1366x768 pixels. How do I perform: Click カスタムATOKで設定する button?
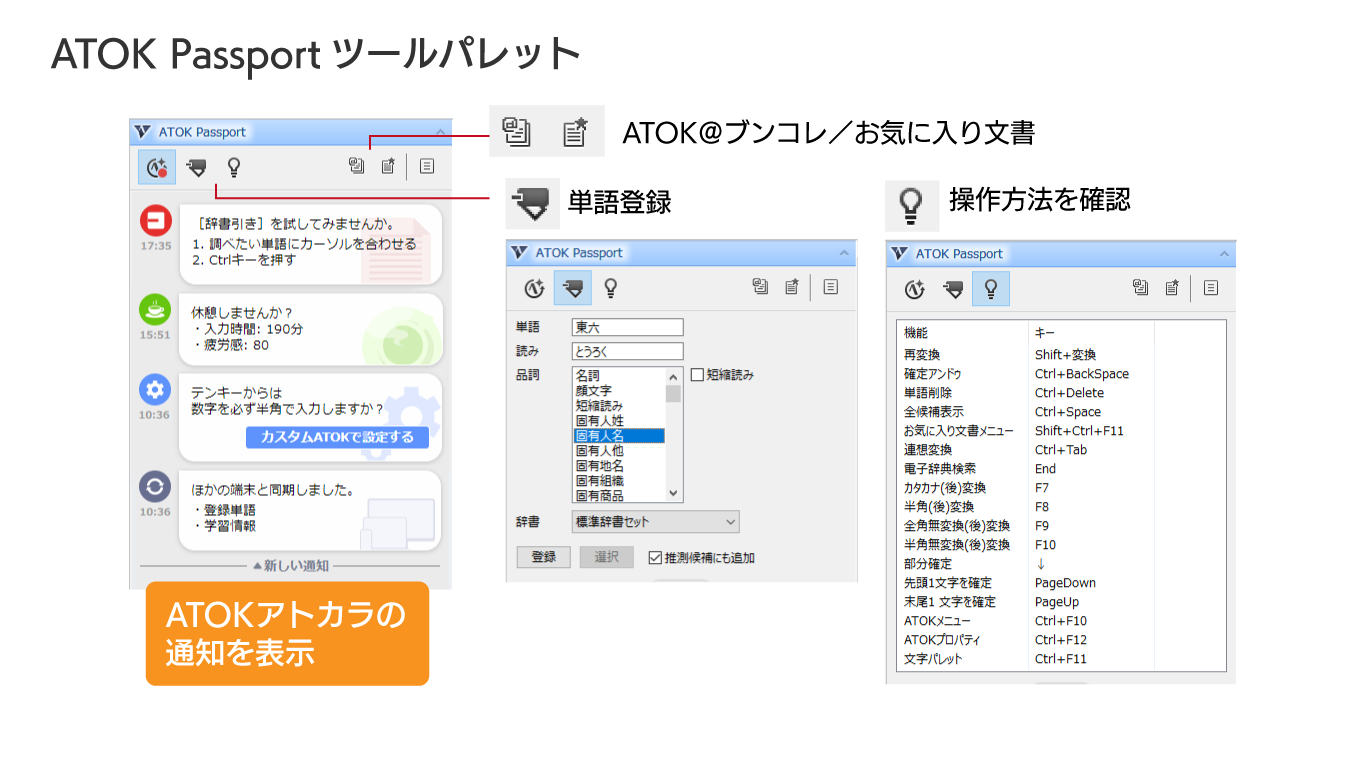coord(337,438)
